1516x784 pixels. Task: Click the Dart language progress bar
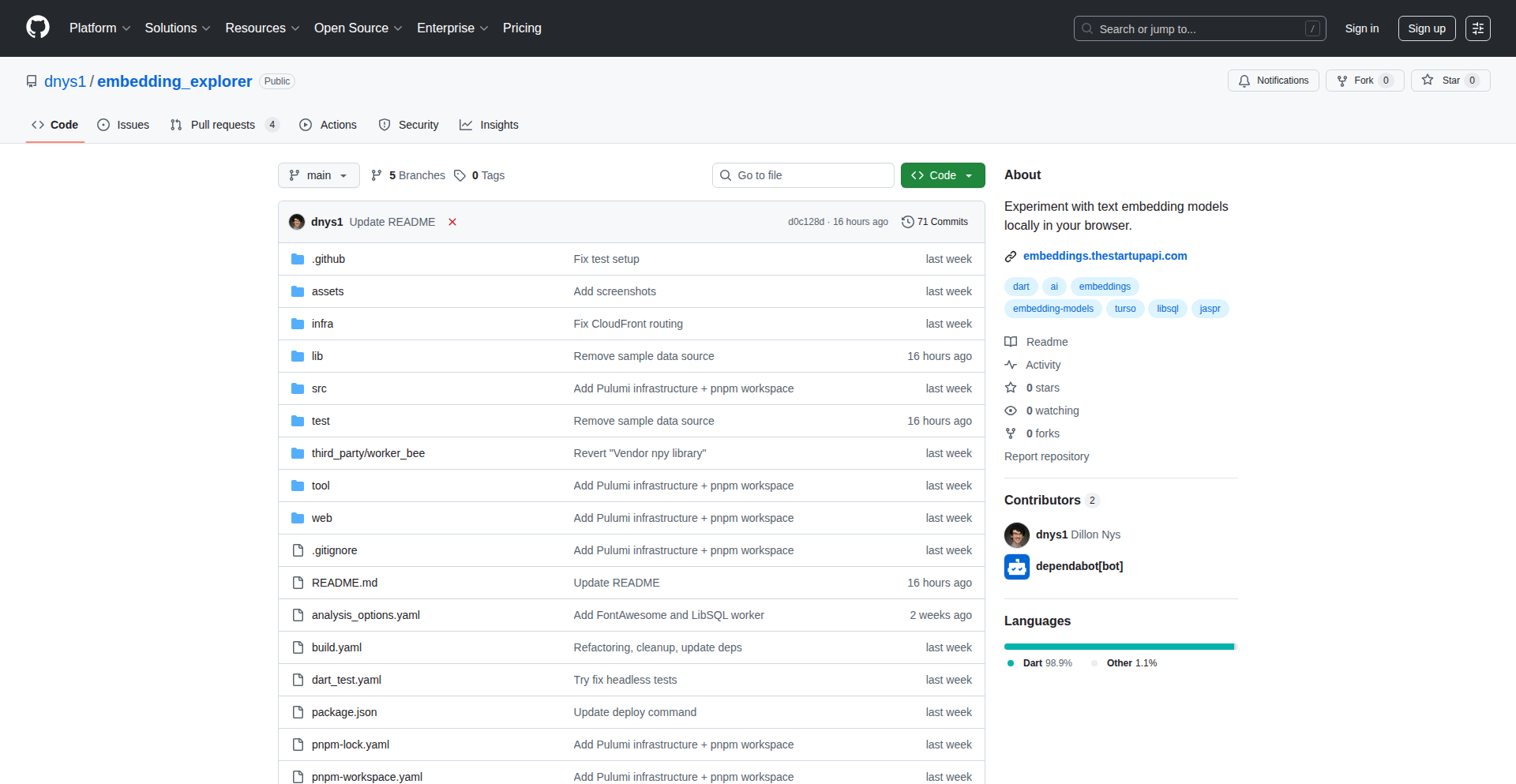(1119, 647)
